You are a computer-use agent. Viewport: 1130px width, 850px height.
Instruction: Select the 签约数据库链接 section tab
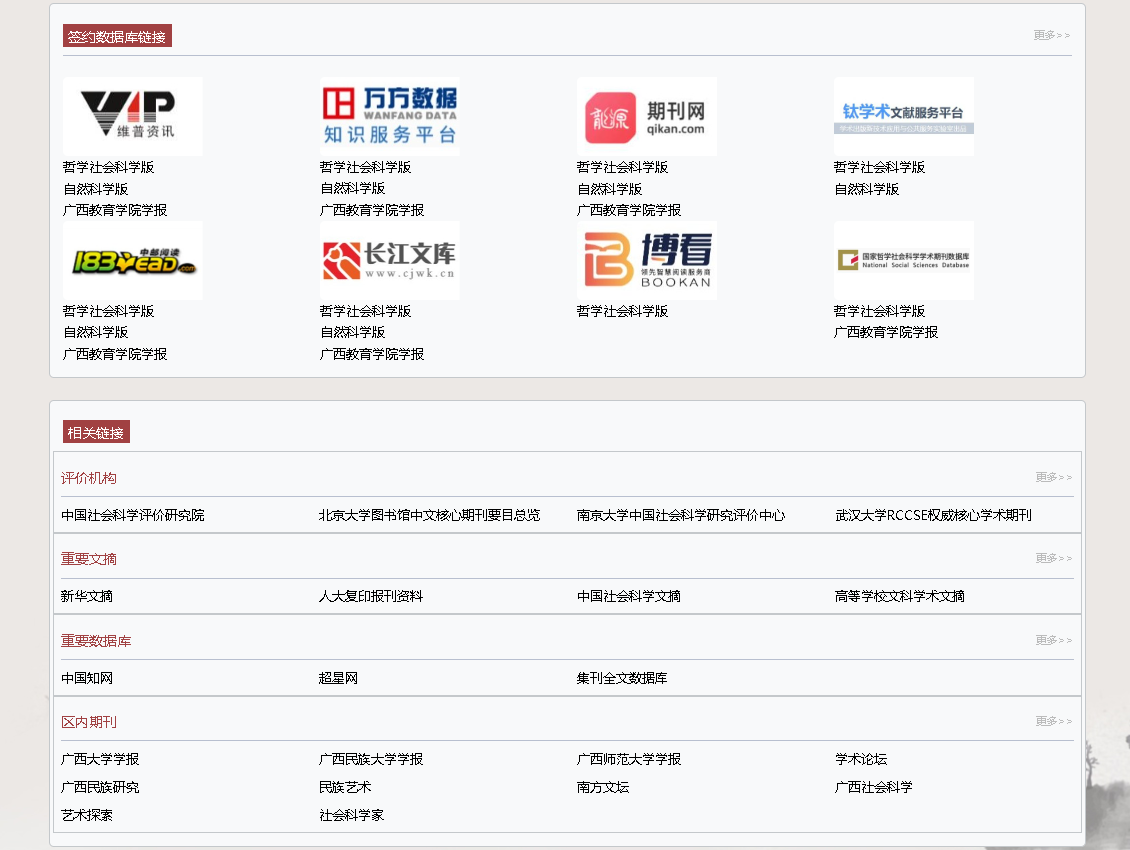coord(117,37)
